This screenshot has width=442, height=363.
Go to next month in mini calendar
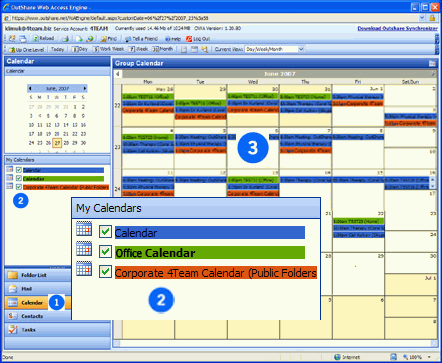point(85,88)
